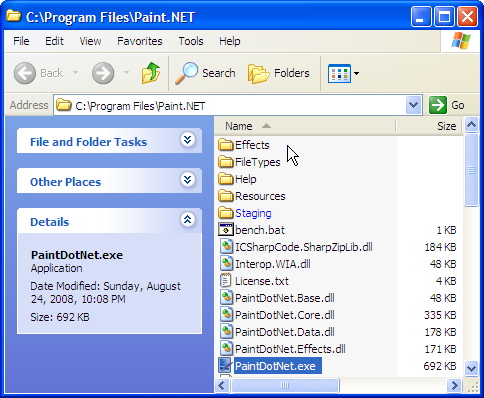Click the Views icon in toolbar
This screenshot has height=398, width=484.
pyautogui.click(x=339, y=73)
